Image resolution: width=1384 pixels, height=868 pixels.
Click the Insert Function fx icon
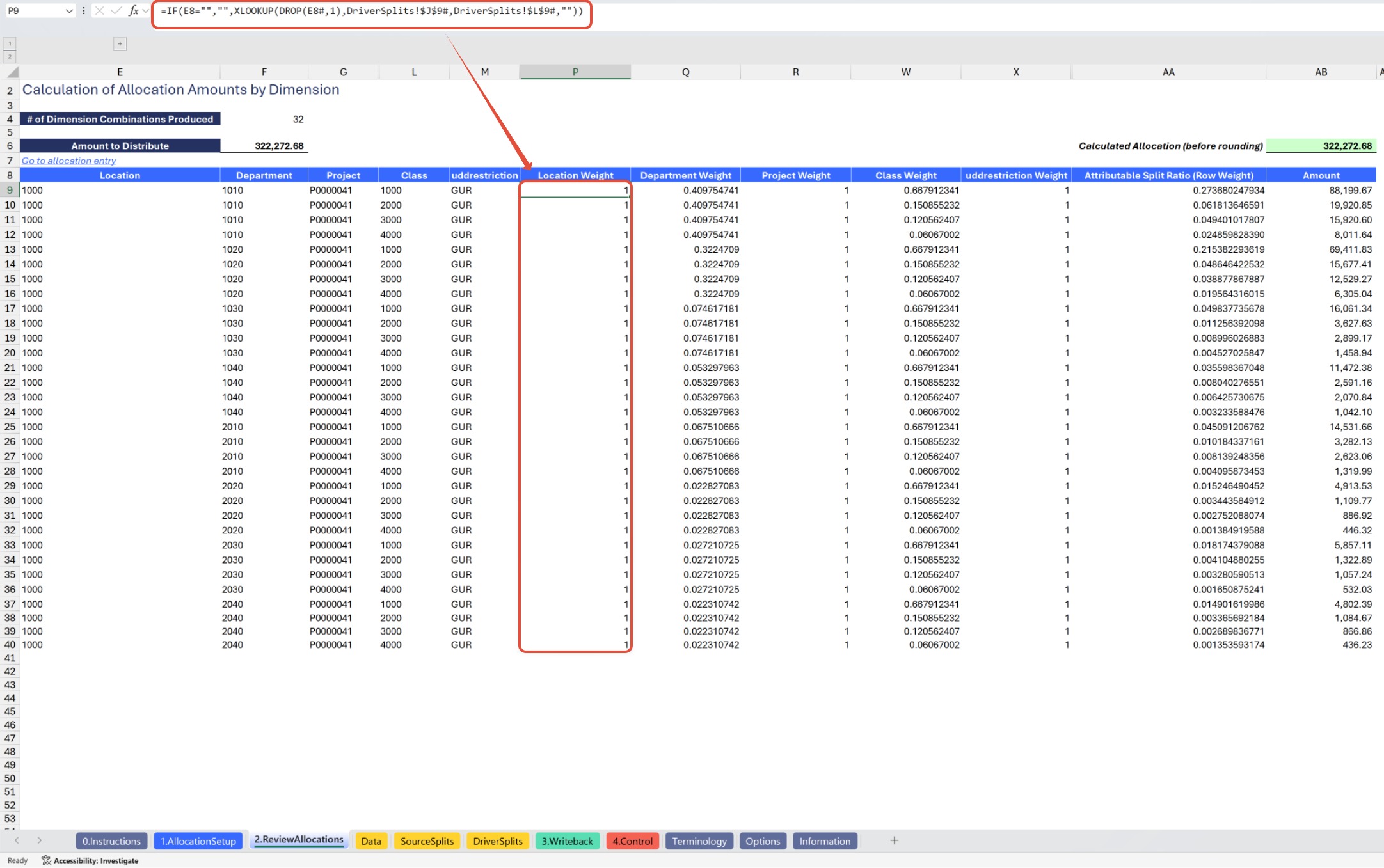(x=133, y=10)
